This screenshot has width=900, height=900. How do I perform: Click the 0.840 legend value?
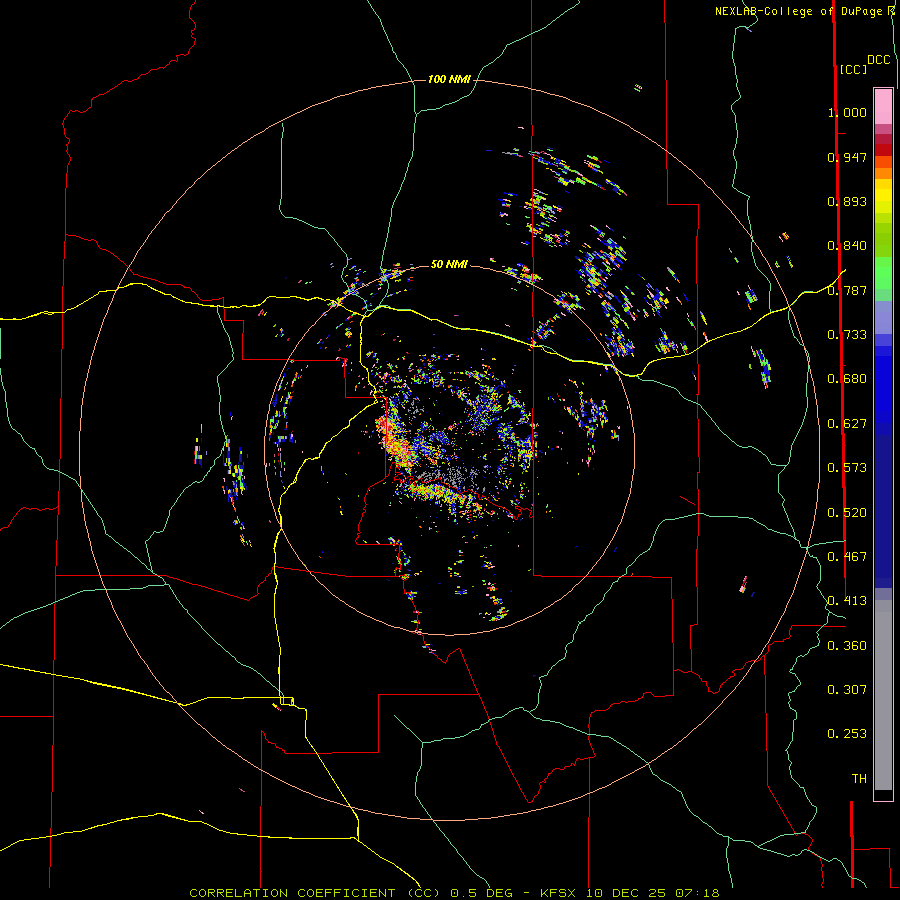click(847, 246)
